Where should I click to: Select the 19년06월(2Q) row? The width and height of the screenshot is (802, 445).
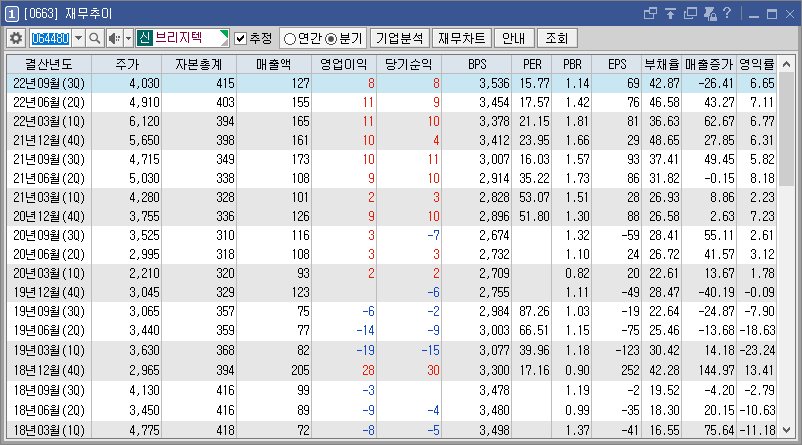tap(391, 330)
